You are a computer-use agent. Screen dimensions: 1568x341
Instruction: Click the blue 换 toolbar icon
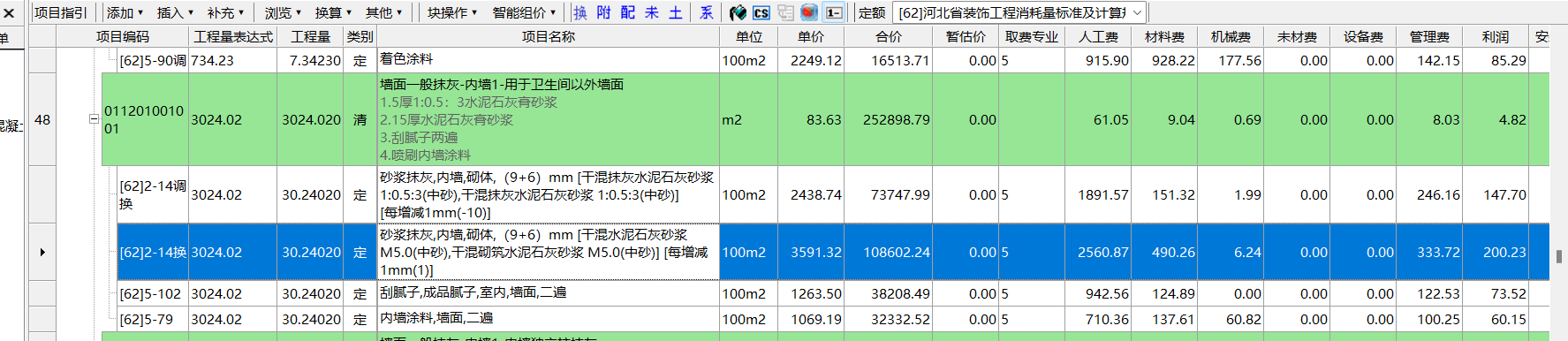pos(580,12)
